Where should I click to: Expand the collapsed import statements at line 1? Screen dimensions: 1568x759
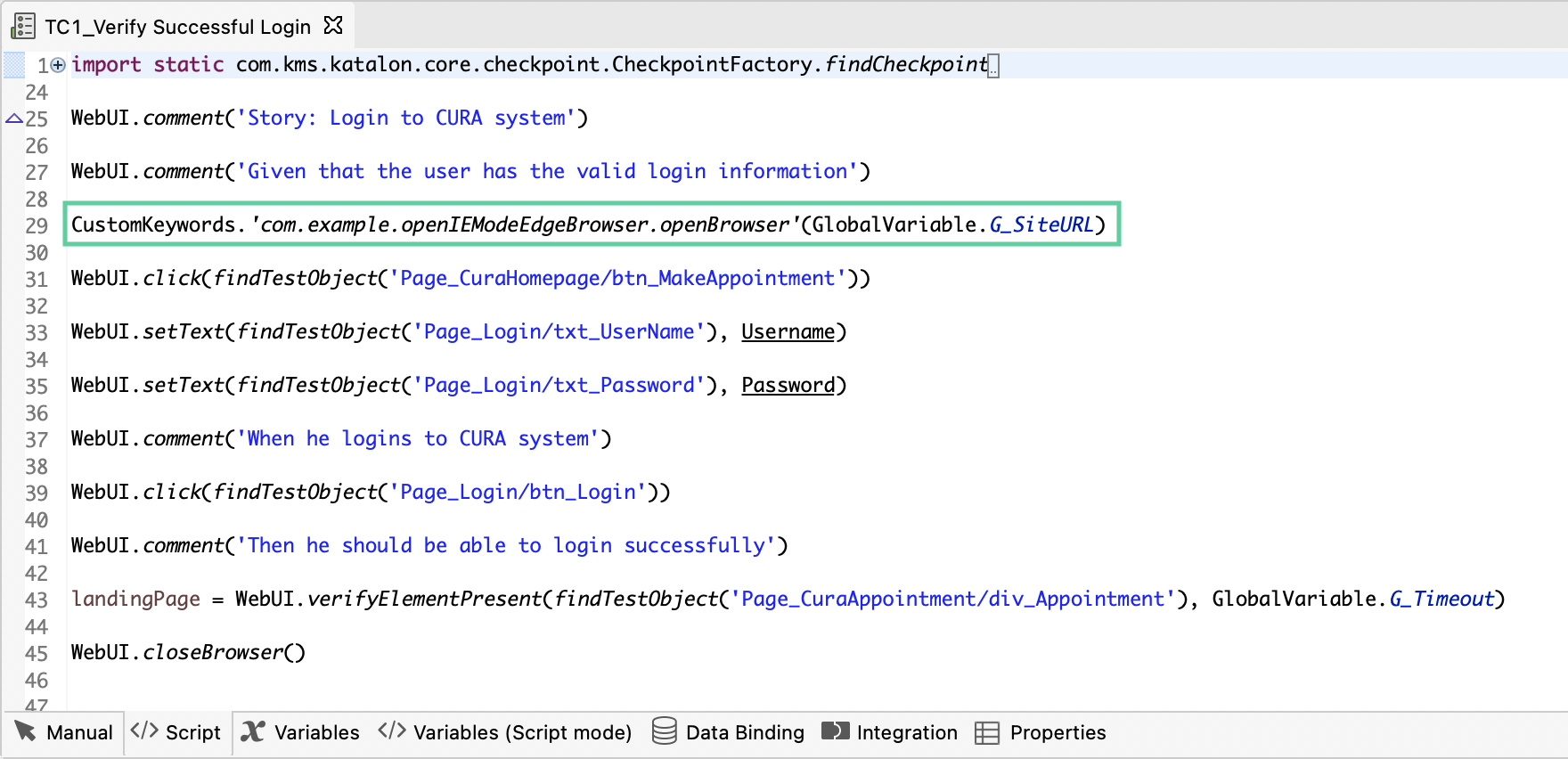[58, 65]
